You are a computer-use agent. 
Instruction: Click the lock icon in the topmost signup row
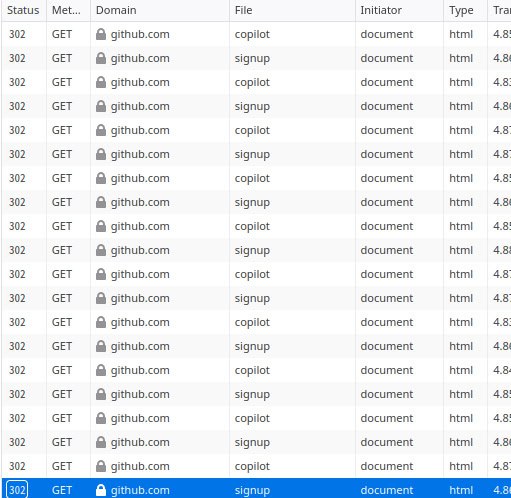101,58
